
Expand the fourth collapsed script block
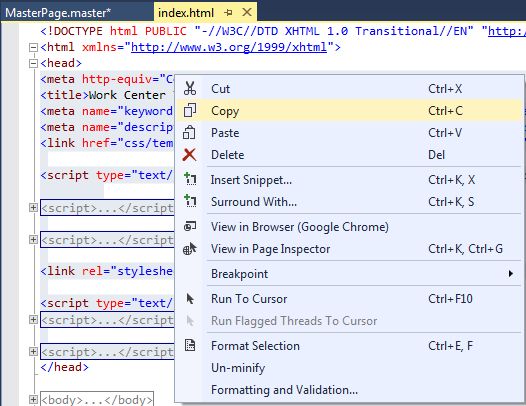(33, 351)
